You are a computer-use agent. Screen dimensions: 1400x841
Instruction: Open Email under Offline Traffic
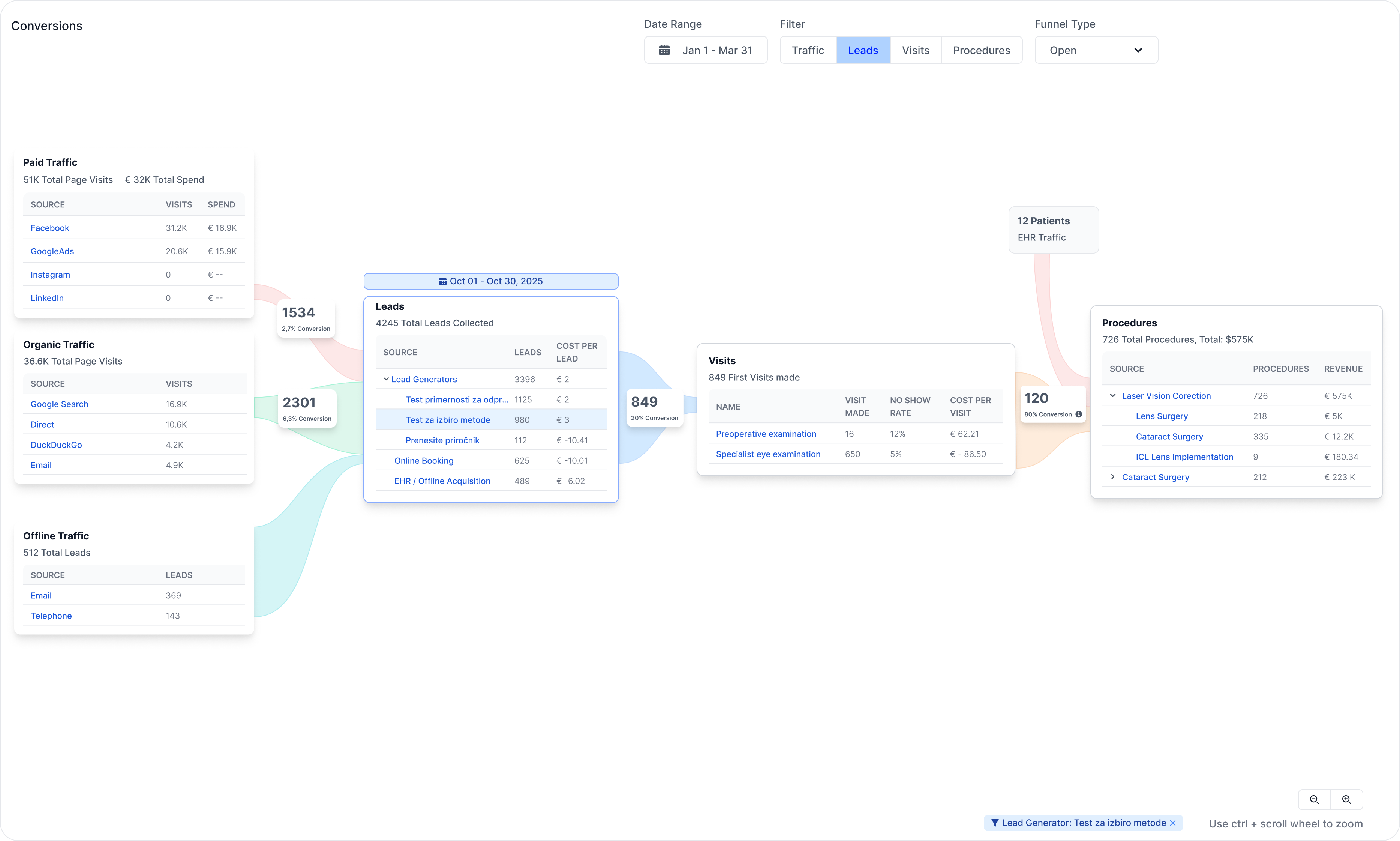tap(41, 596)
